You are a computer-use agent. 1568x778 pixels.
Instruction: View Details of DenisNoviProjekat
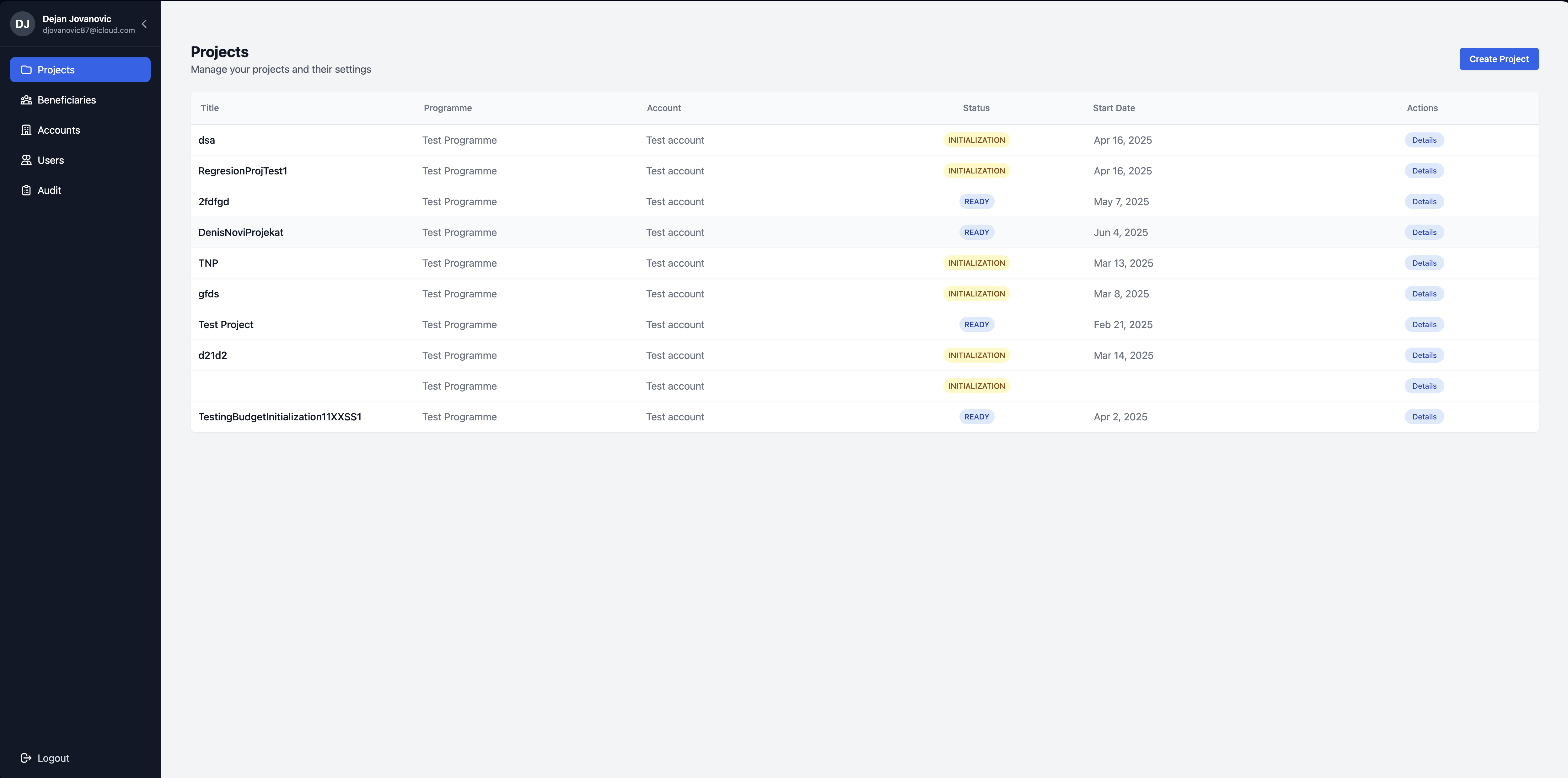tap(1424, 232)
